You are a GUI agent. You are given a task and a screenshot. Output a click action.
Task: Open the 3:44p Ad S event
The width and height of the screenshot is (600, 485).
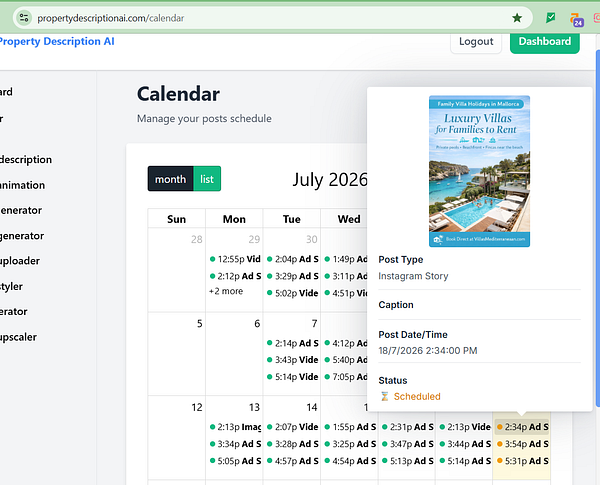465,444
